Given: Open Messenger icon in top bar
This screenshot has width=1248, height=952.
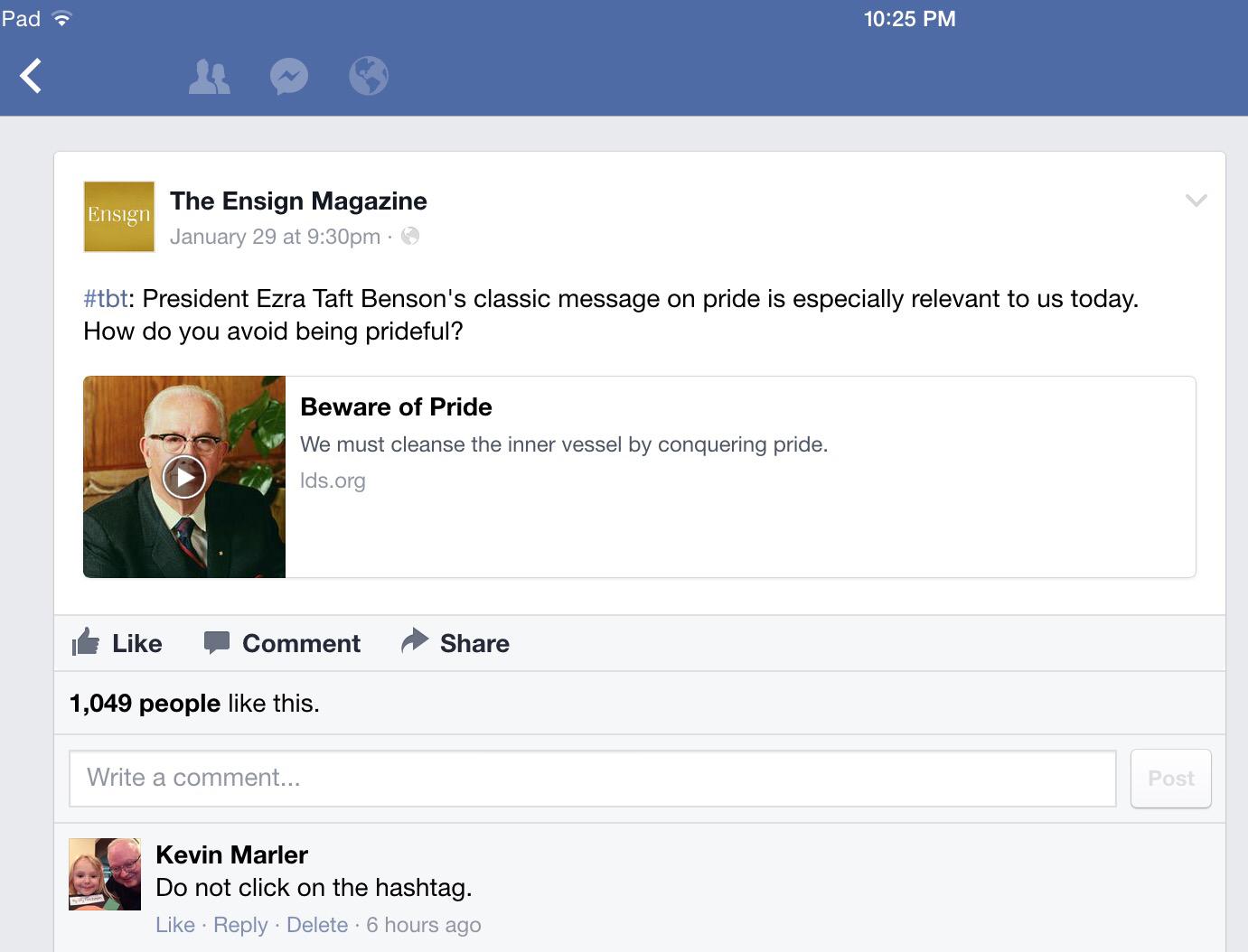Looking at the screenshot, I should (x=289, y=77).
